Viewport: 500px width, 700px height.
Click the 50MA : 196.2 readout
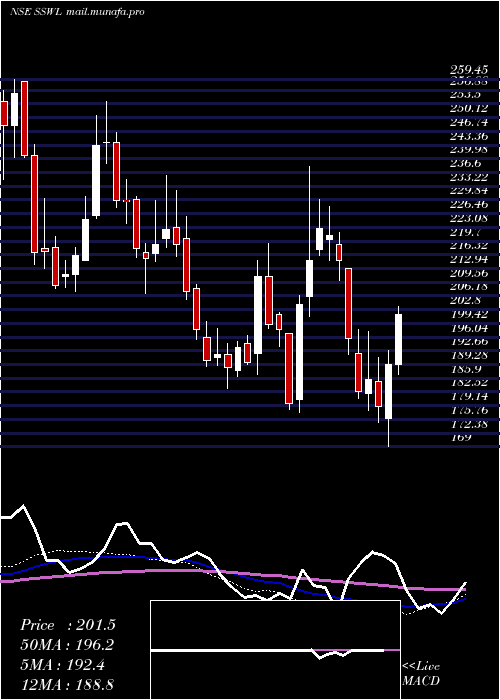click(66, 645)
